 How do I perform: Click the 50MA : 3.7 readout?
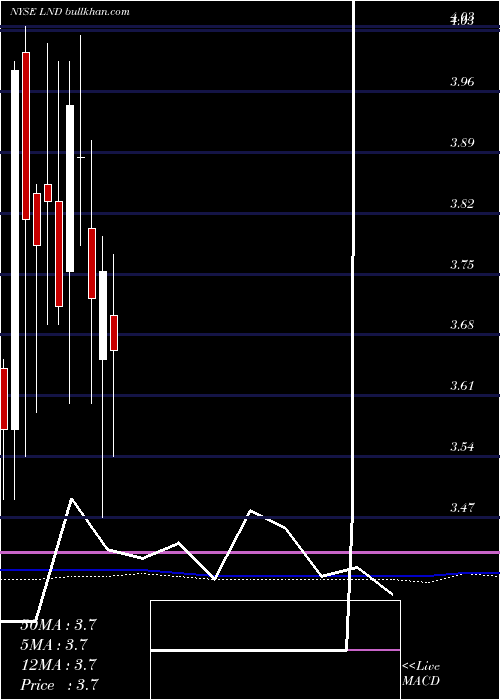[x=58, y=625]
